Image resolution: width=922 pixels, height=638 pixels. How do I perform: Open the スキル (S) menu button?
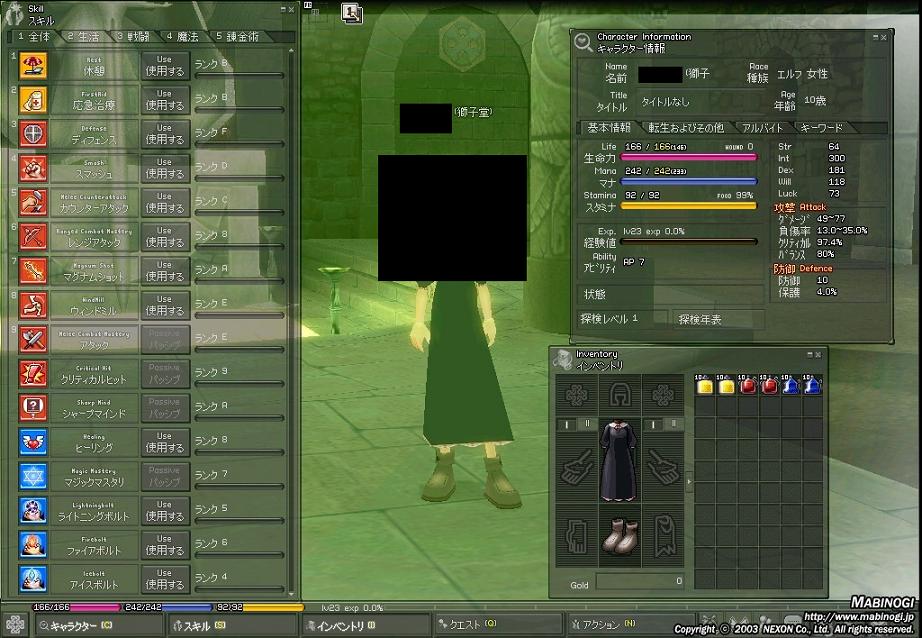pyautogui.click(x=231, y=626)
